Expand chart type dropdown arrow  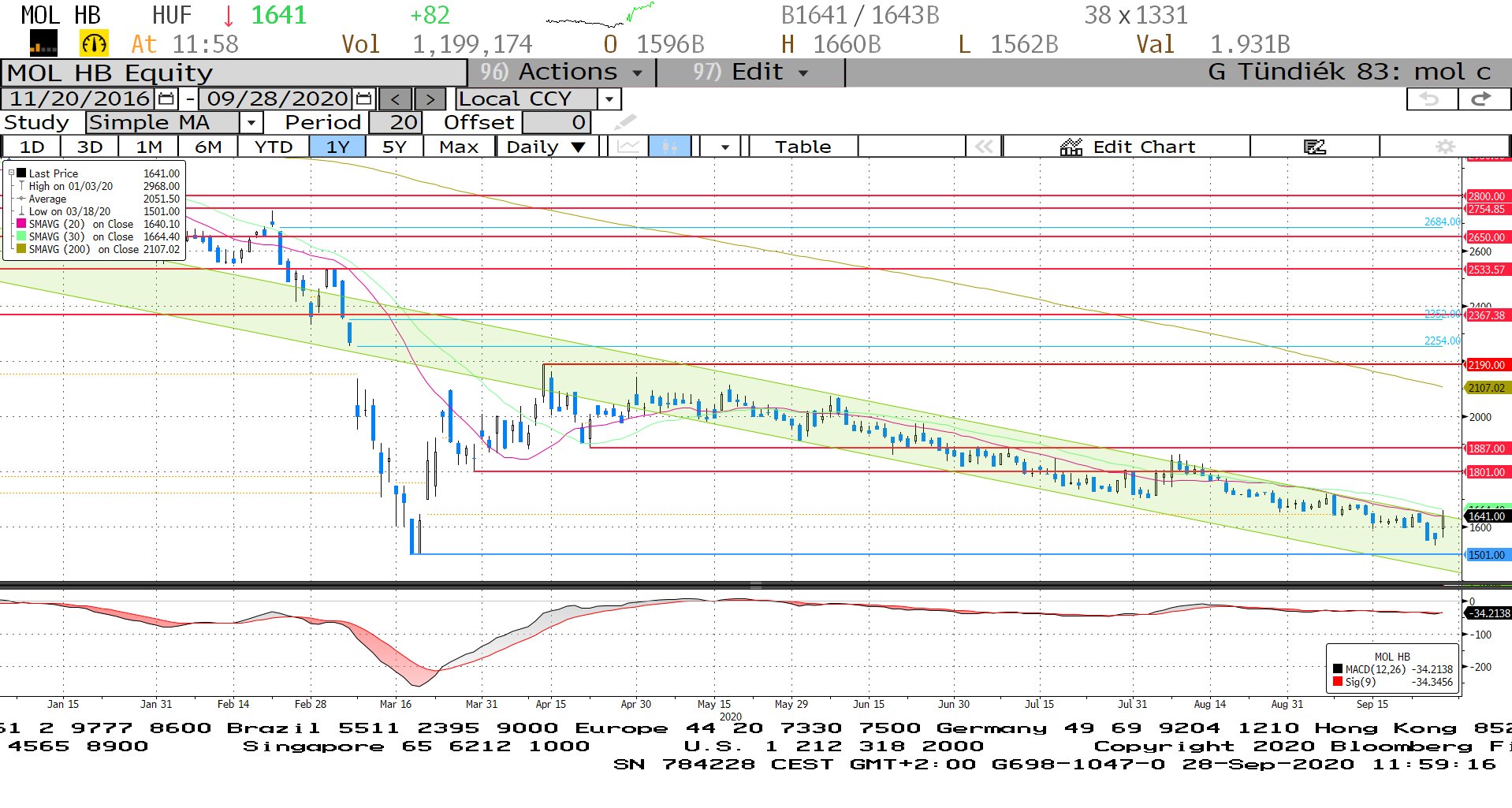(x=724, y=147)
